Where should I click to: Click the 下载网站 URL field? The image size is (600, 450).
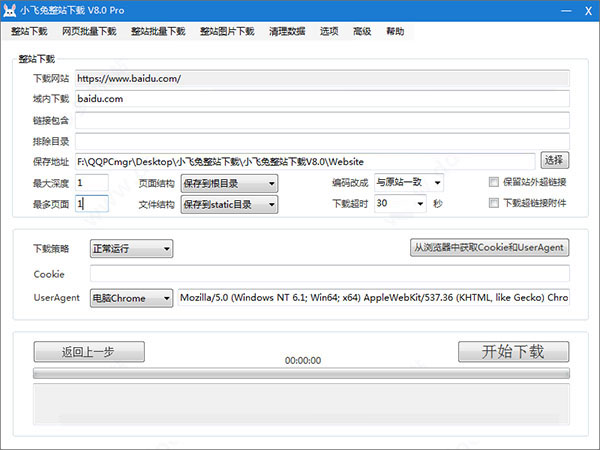tap(322, 78)
